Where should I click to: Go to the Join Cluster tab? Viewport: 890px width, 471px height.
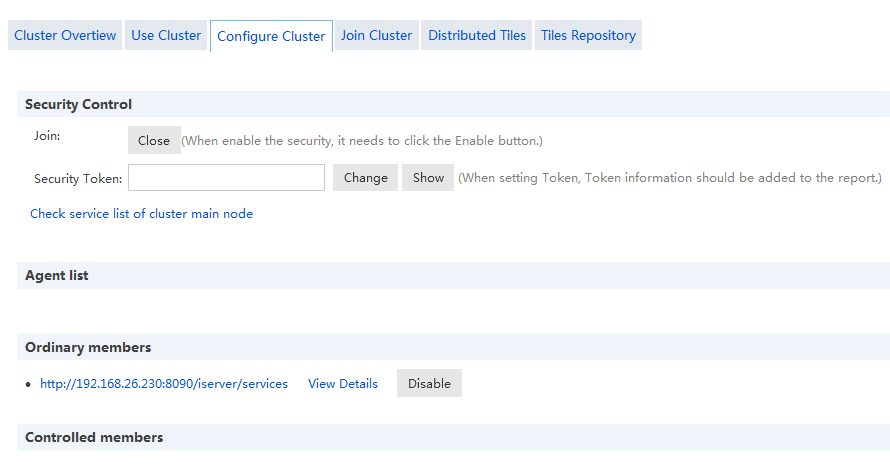tap(376, 35)
